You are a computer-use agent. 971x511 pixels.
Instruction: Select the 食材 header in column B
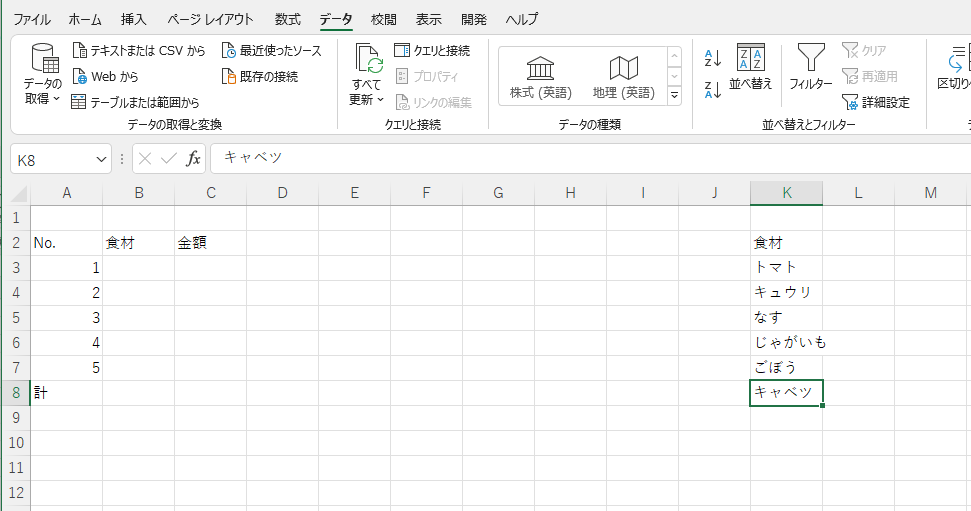coord(139,243)
